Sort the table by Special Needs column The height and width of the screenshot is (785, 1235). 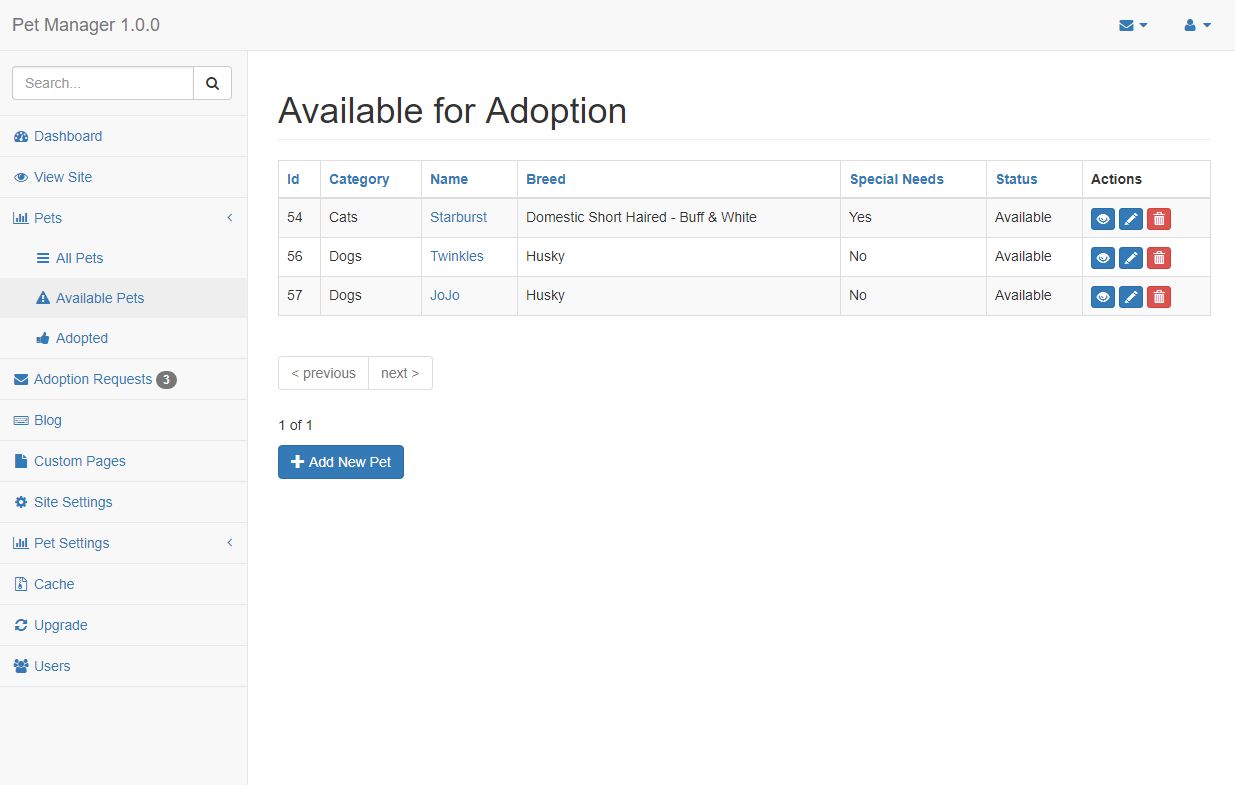896,179
